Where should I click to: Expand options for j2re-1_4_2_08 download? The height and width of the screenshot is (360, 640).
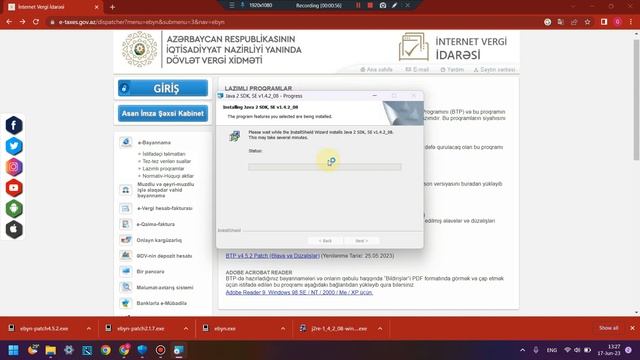[380, 329]
